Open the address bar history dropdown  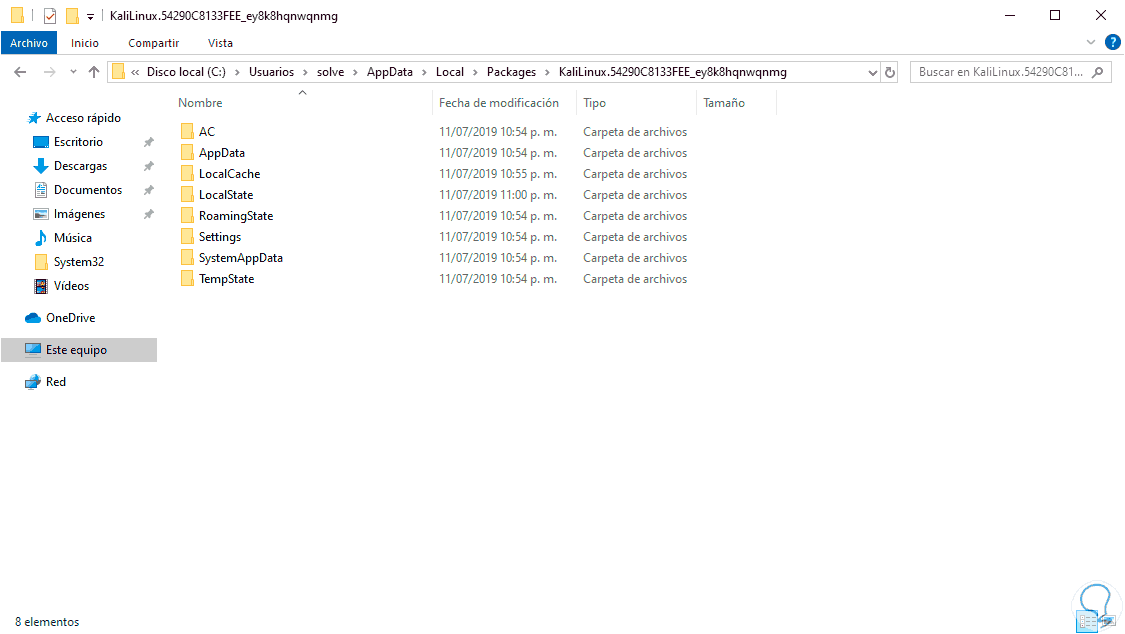(x=872, y=72)
